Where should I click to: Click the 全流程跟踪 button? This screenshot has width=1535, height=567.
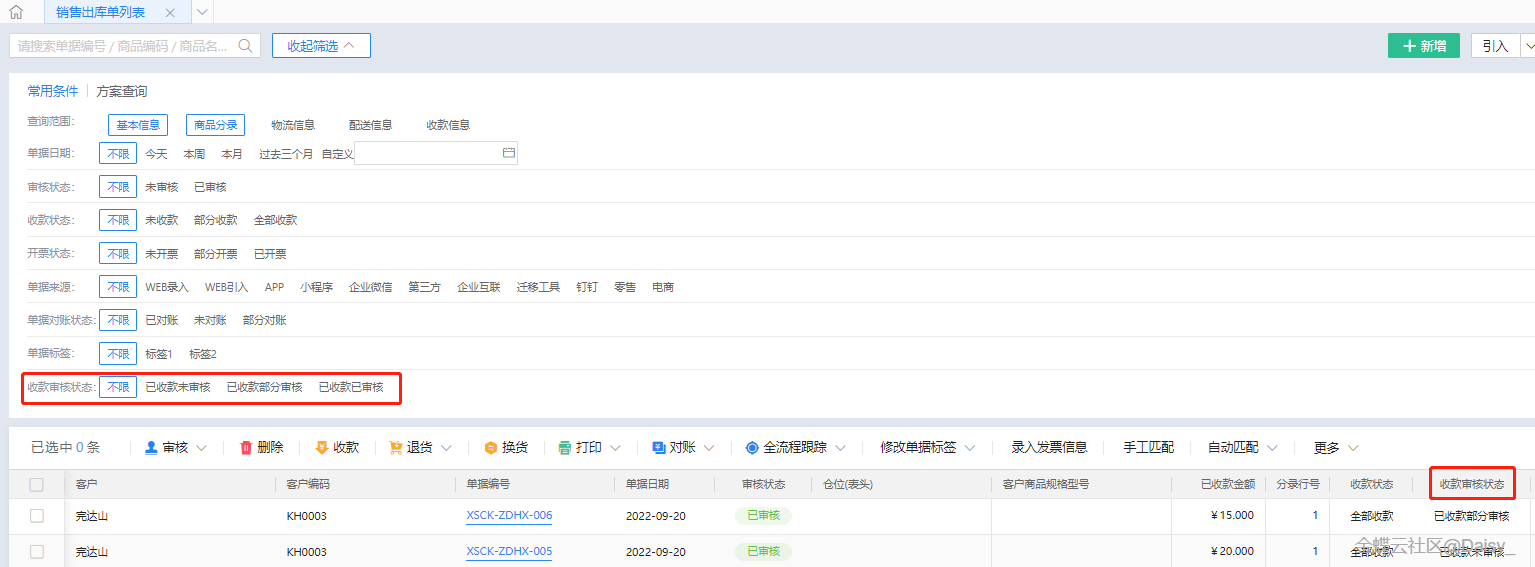point(786,447)
